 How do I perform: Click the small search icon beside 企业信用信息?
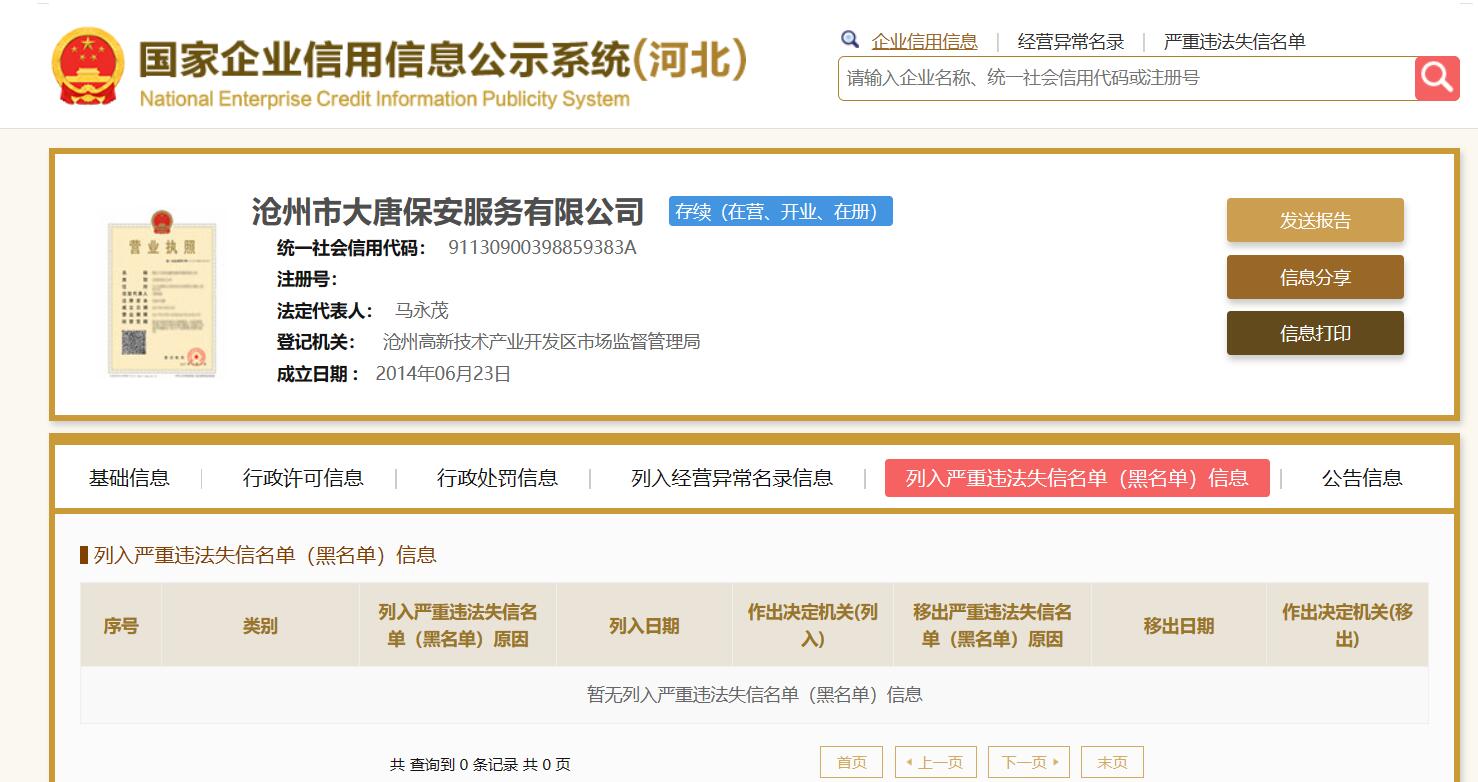click(x=850, y=40)
